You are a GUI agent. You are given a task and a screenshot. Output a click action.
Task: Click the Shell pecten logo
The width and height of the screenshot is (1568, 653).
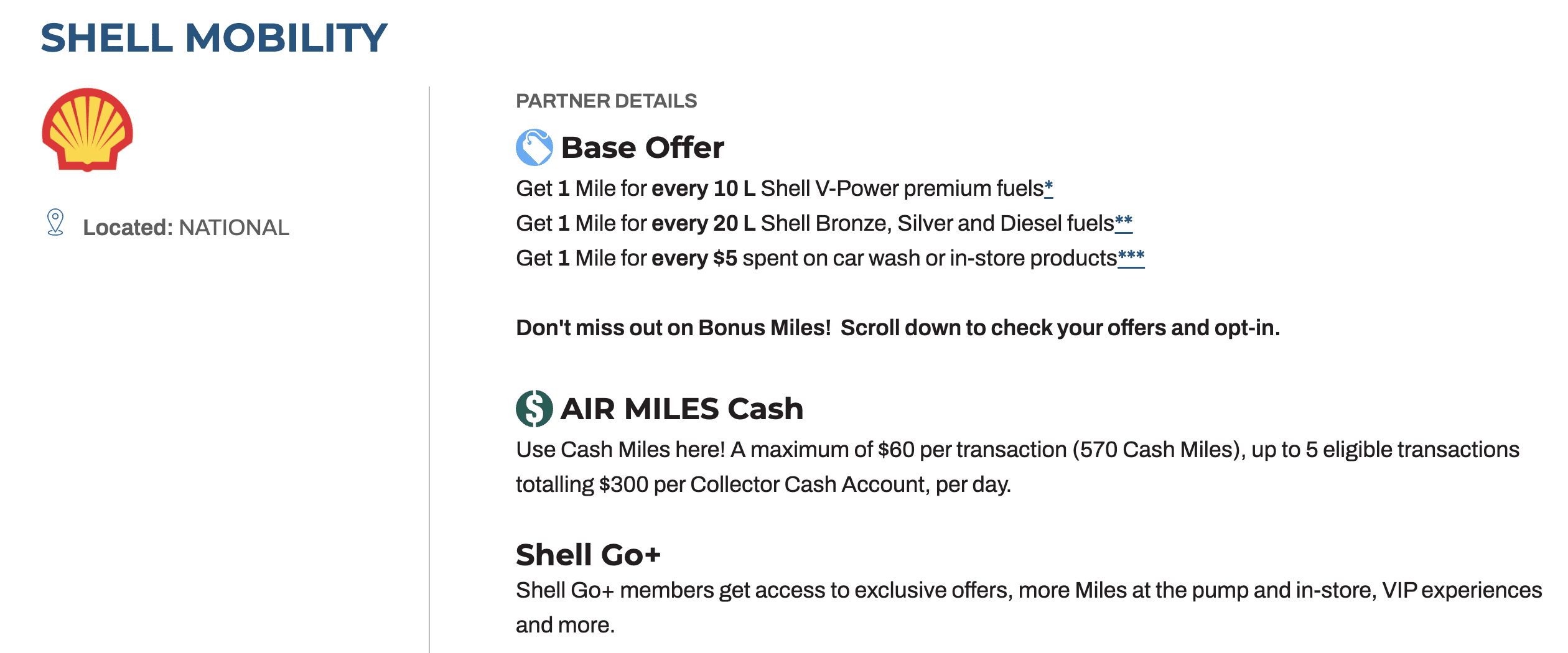click(87, 129)
